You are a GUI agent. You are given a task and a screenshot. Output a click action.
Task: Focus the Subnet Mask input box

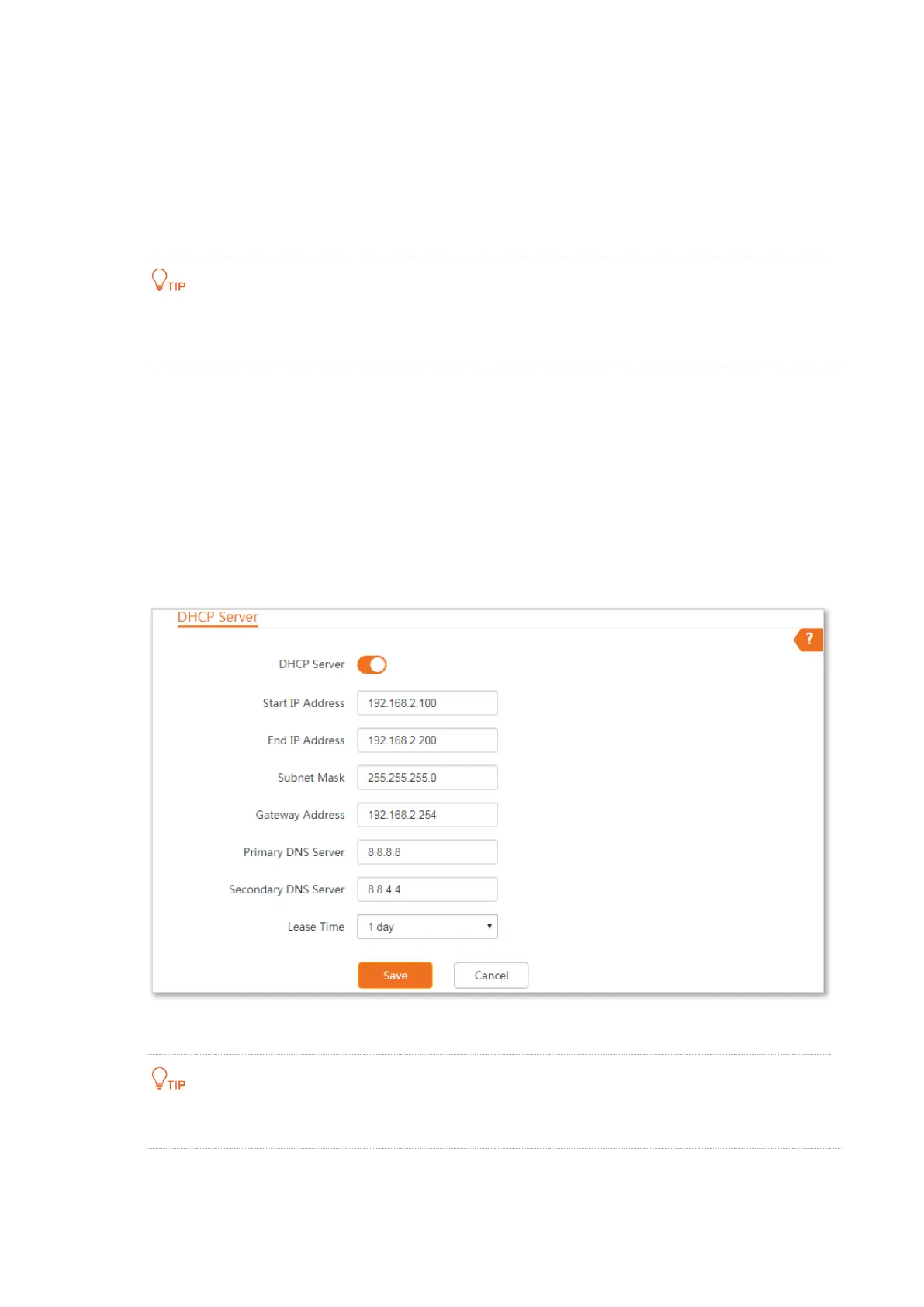427,778
